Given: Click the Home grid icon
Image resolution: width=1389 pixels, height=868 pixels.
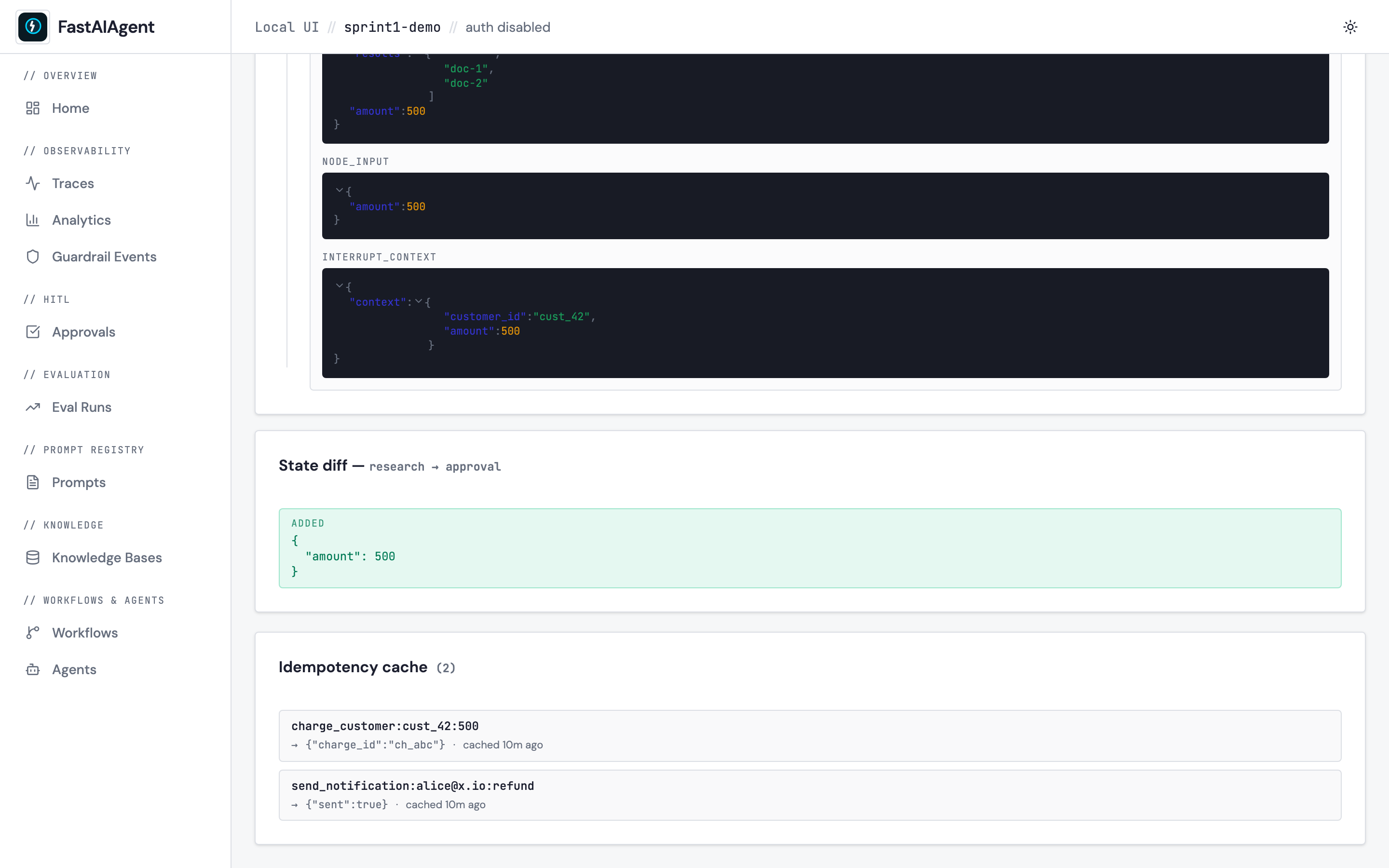Looking at the screenshot, I should (x=33, y=108).
